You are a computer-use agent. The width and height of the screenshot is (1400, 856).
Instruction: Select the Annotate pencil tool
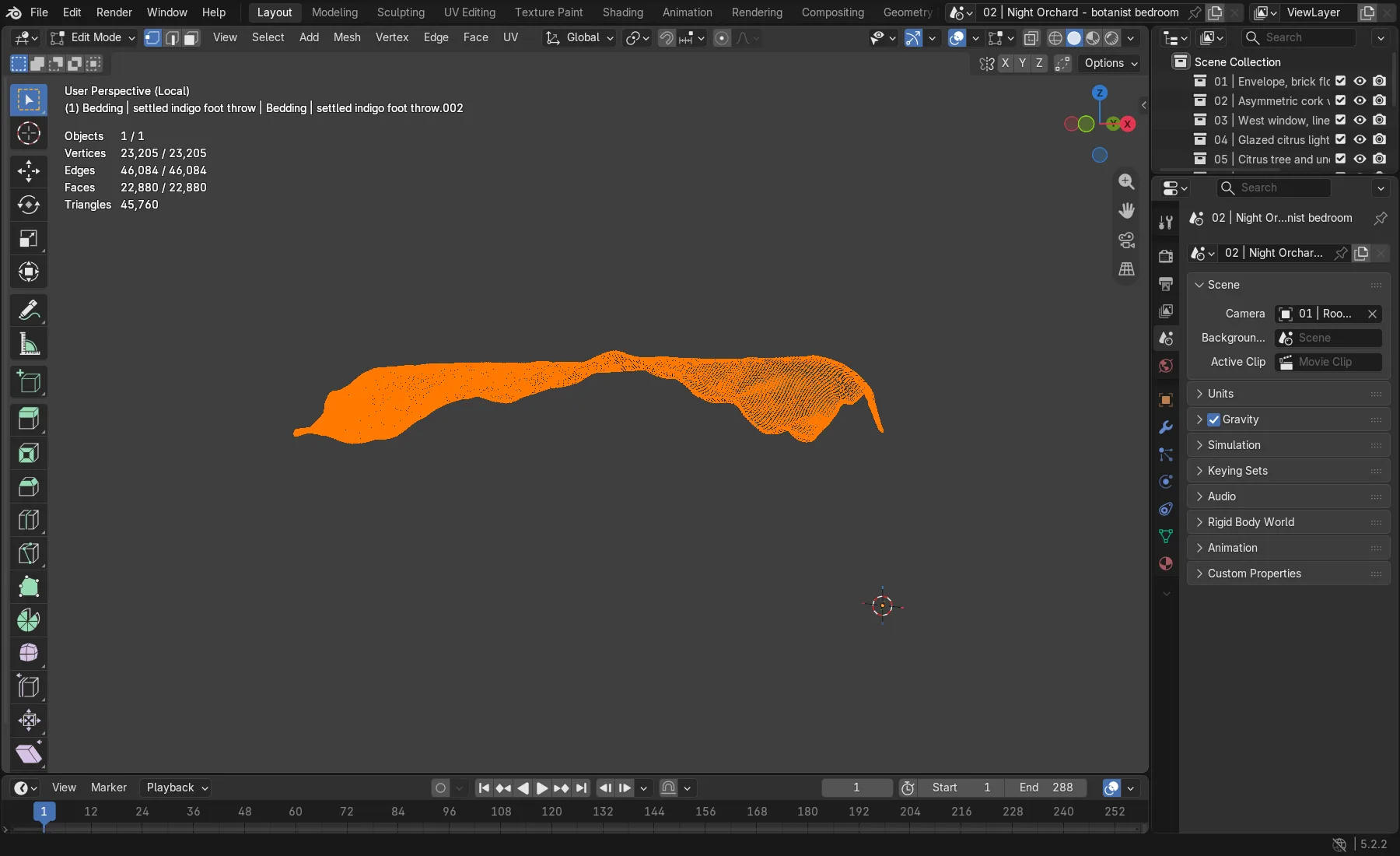tap(29, 310)
